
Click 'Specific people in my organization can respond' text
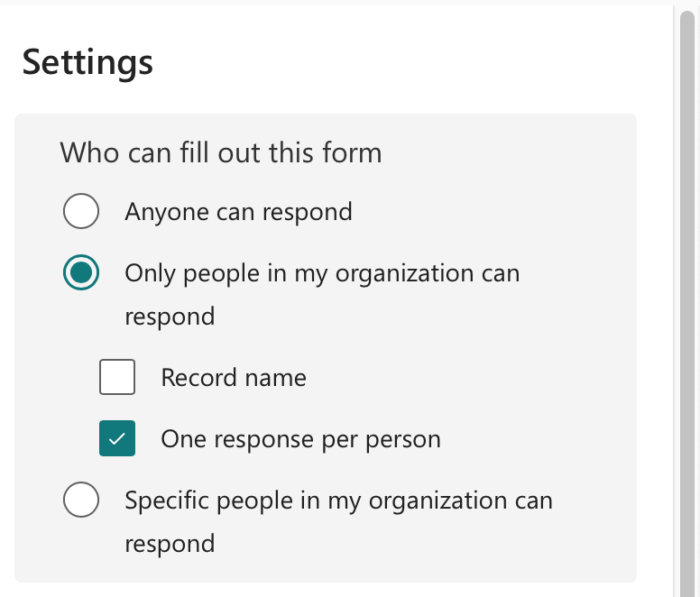(338, 500)
